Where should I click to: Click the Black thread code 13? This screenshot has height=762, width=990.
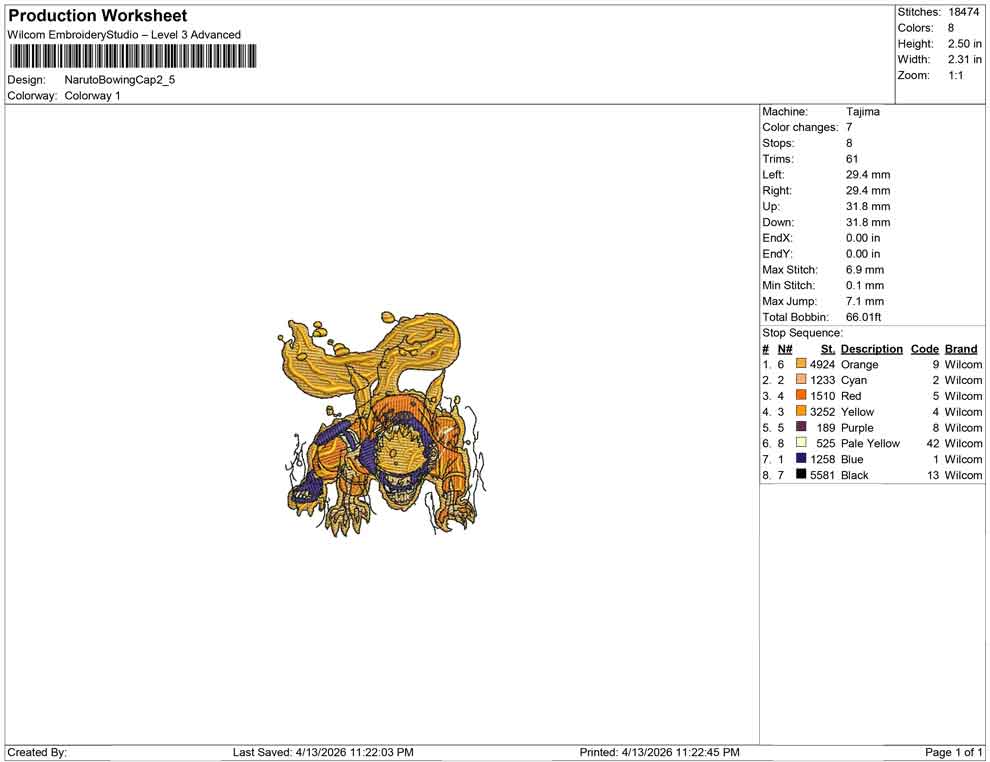[933, 475]
